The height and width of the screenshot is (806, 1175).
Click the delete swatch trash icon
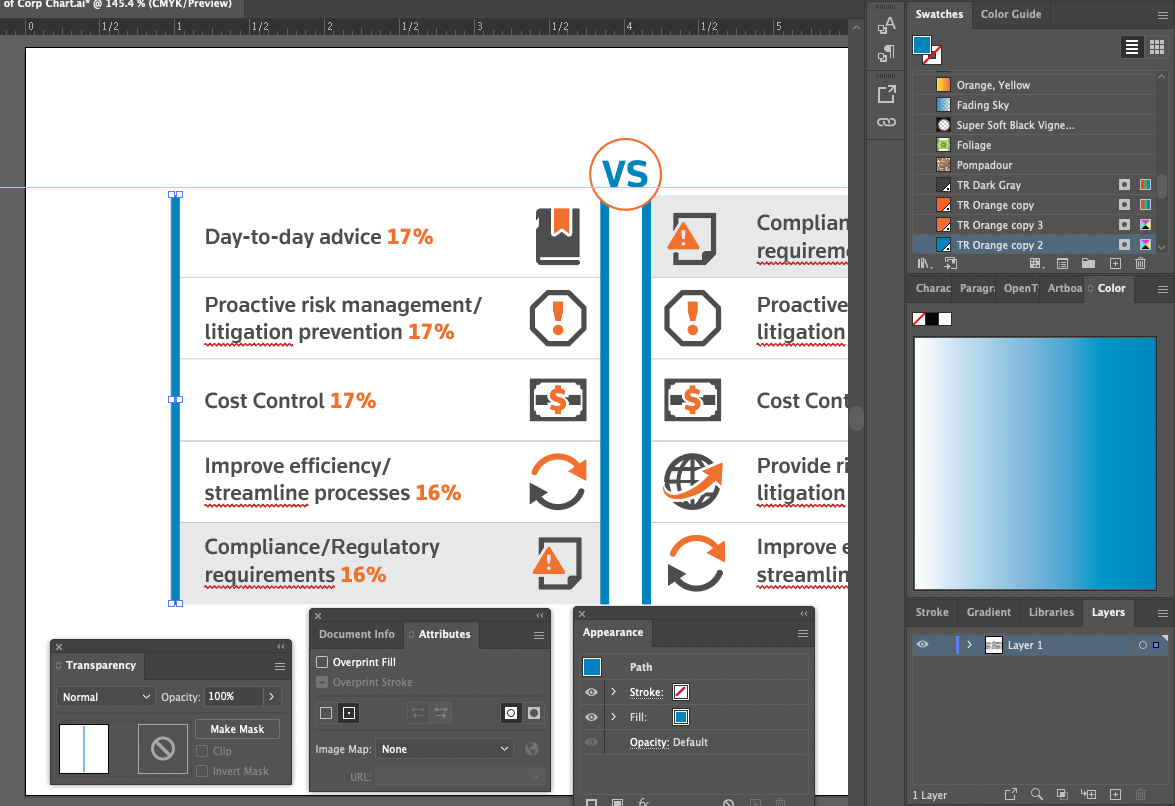pyautogui.click(x=1140, y=263)
